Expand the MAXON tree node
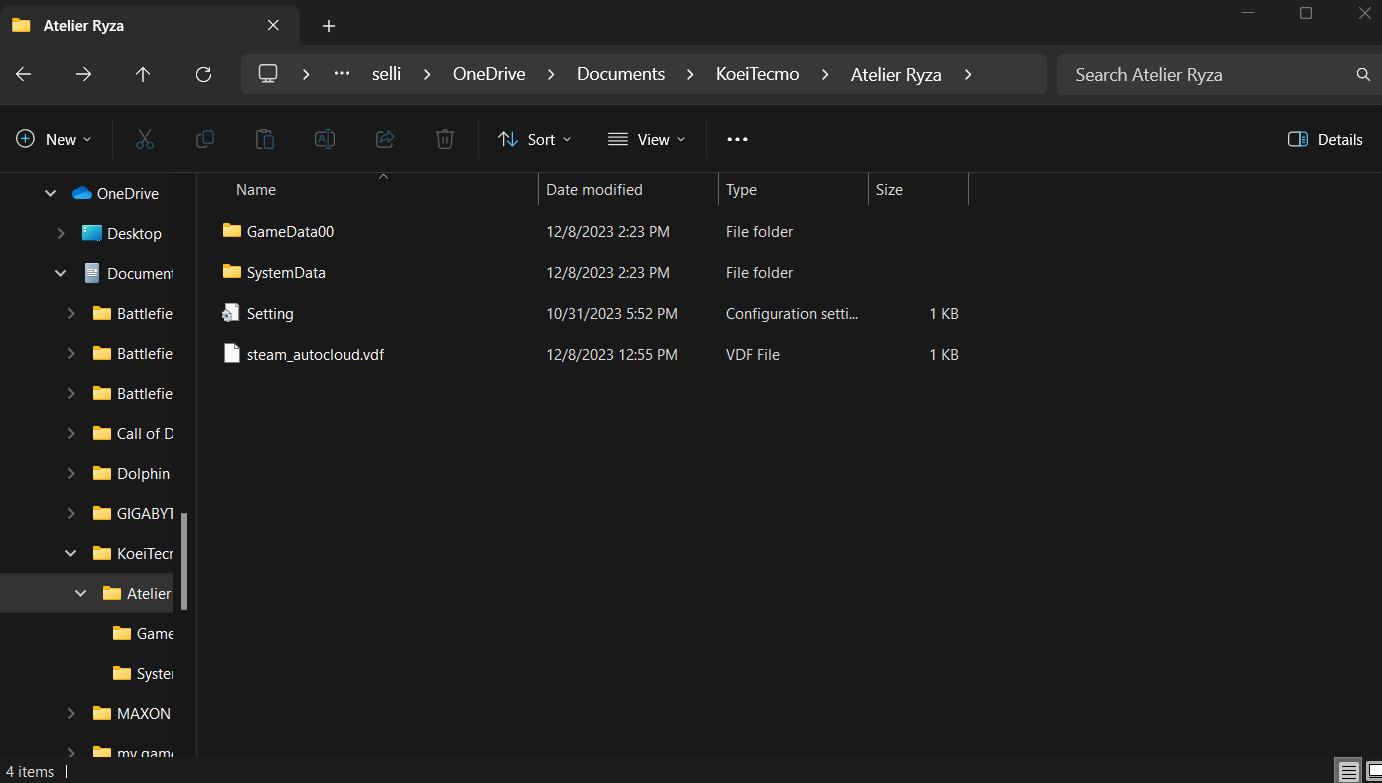This screenshot has height=783, width=1382. click(x=71, y=713)
